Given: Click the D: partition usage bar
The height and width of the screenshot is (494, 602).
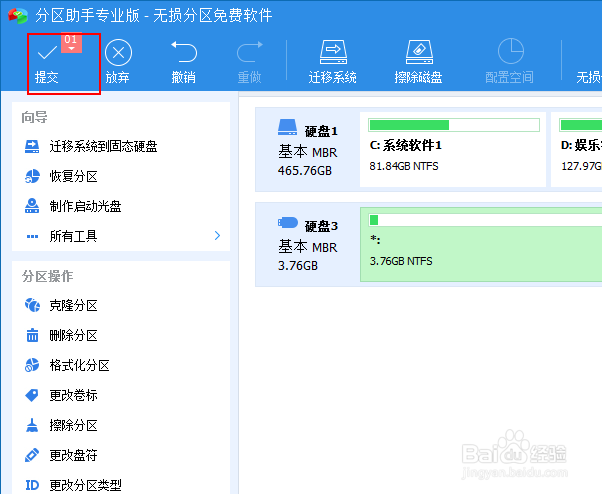Looking at the screenshot, I should [580, 125].
